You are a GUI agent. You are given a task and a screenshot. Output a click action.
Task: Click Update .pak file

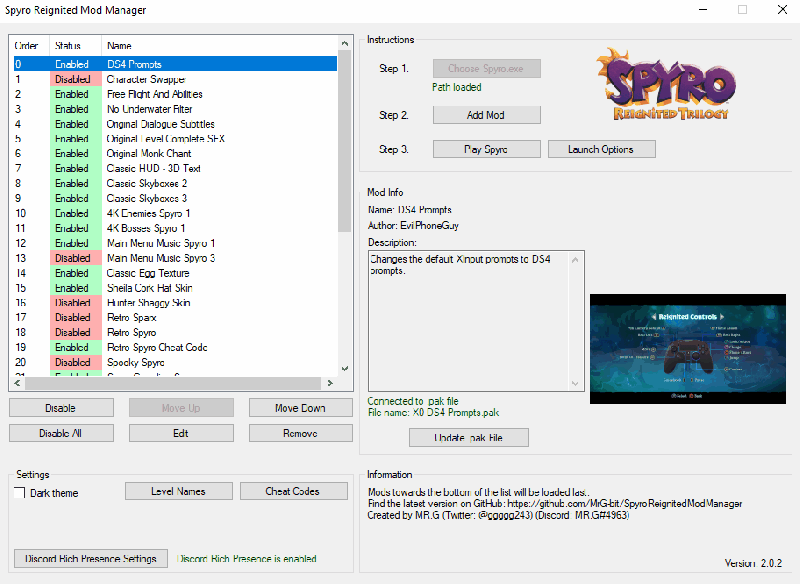pos(468,437)
